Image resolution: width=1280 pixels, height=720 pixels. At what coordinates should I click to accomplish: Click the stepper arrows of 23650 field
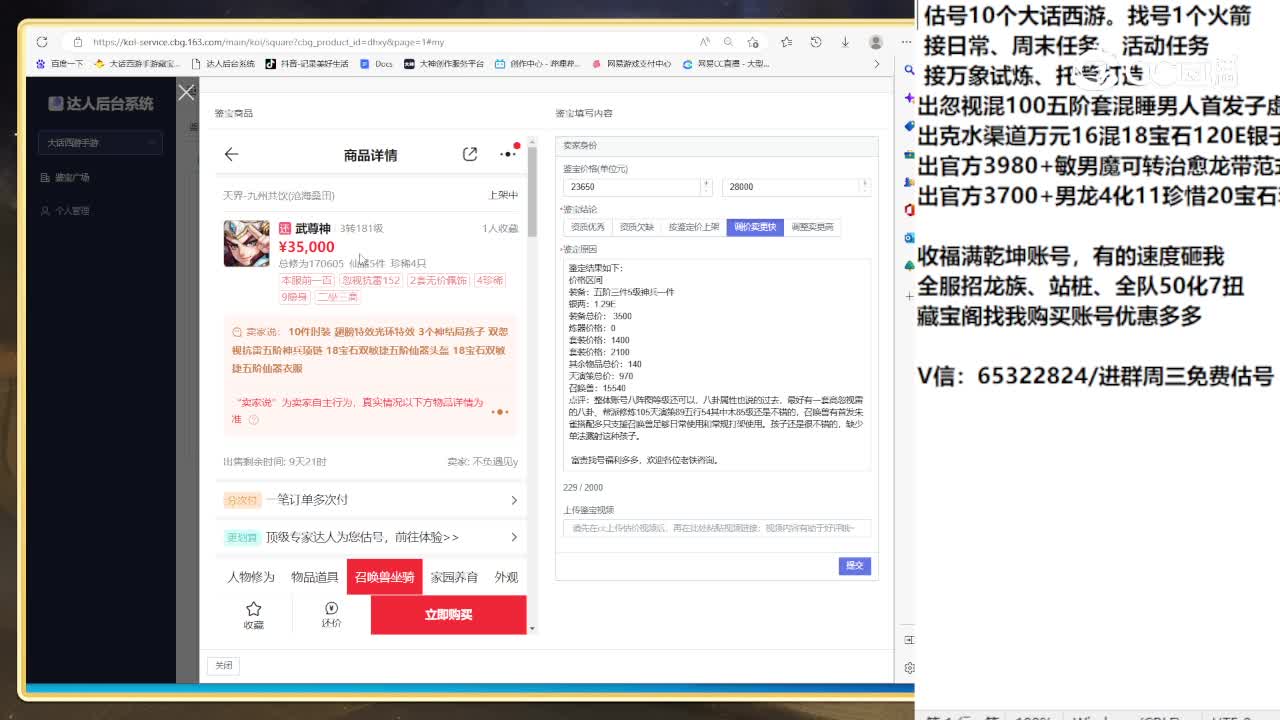point(706,187)
